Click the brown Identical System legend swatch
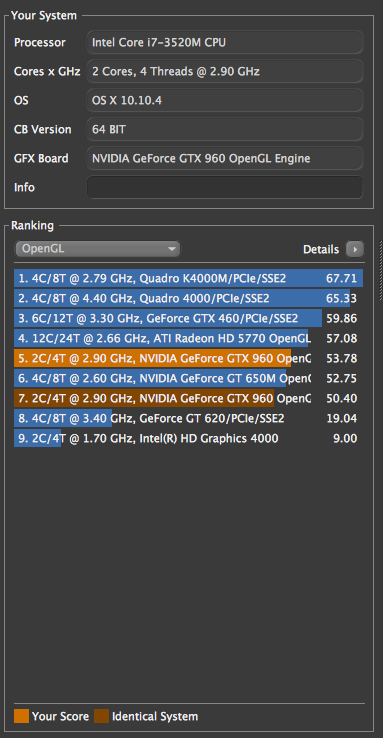The image size is (383, 738). pyautogui.click(x=102, y=716)
